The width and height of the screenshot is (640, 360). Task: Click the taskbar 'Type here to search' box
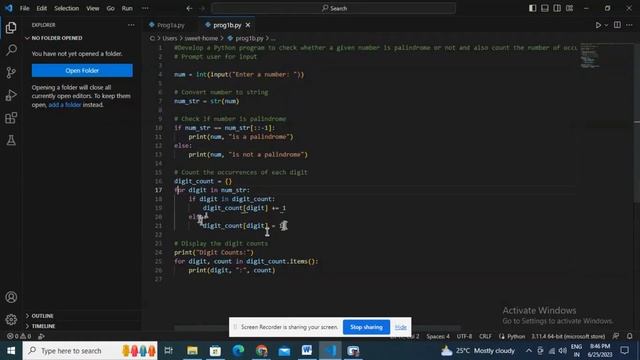(90, 351)
